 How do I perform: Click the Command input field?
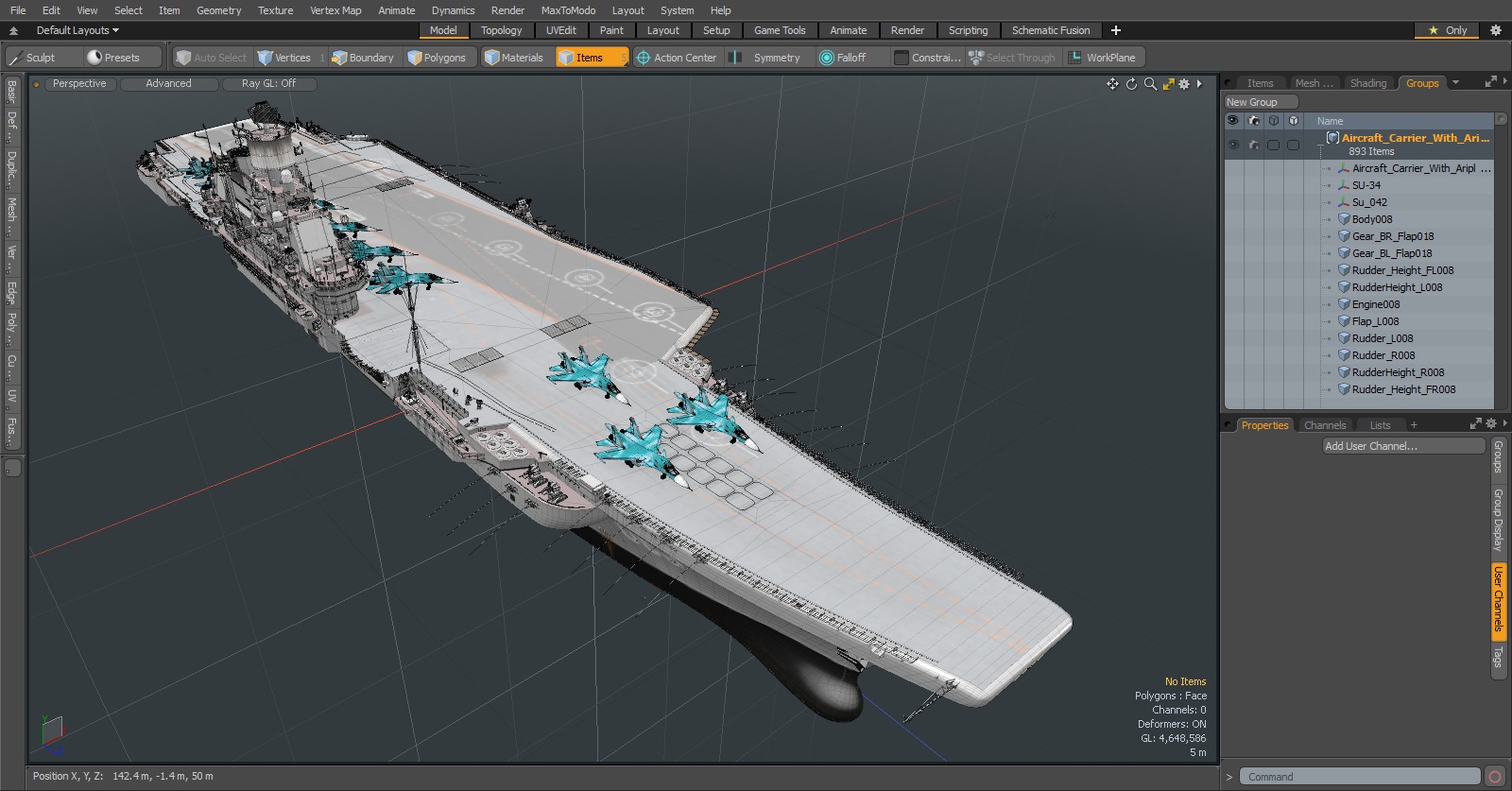1359,777
